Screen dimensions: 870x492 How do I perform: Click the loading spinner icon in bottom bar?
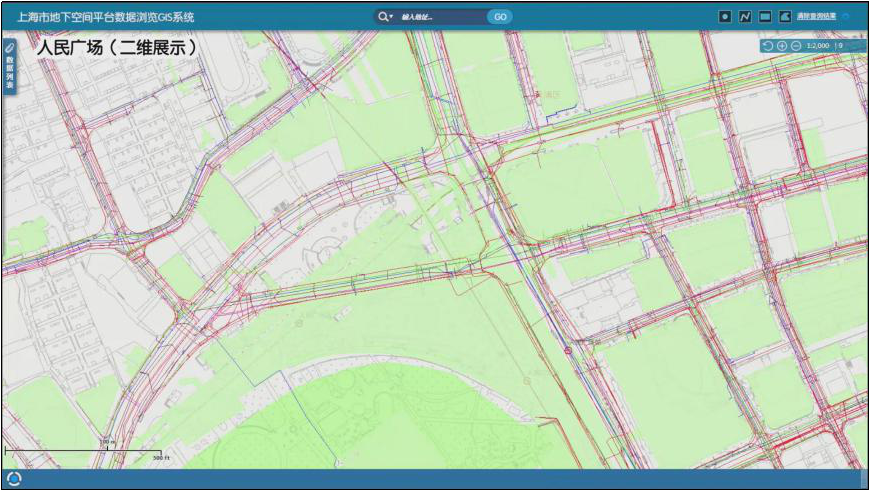(x=14, y=479)
